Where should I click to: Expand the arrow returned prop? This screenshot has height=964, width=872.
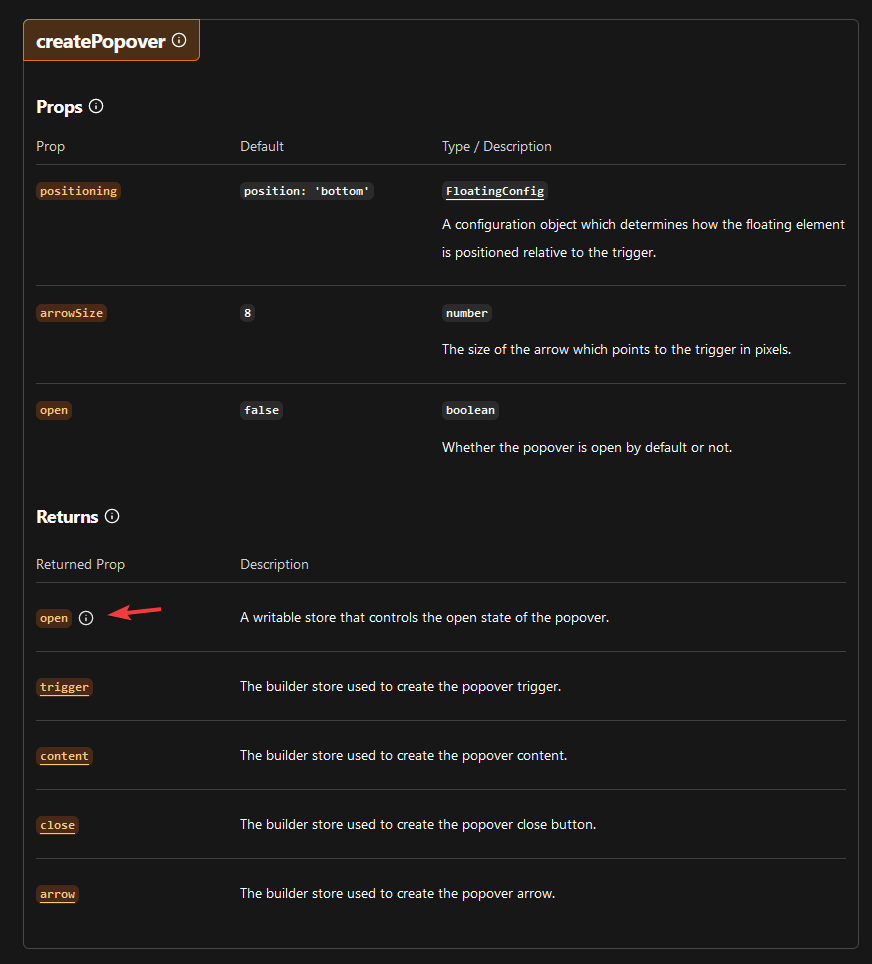(x=57, y=894)
